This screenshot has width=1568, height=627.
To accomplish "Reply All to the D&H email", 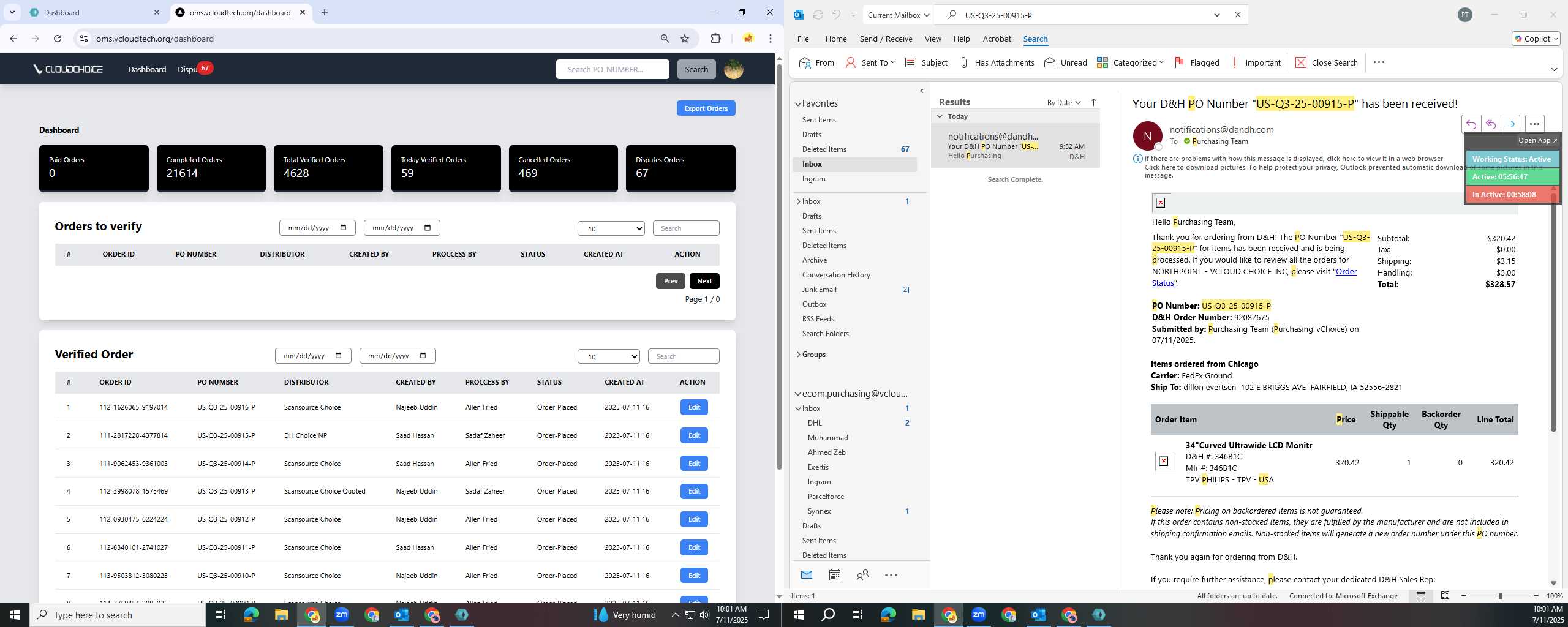I will tap(1490, 124).
